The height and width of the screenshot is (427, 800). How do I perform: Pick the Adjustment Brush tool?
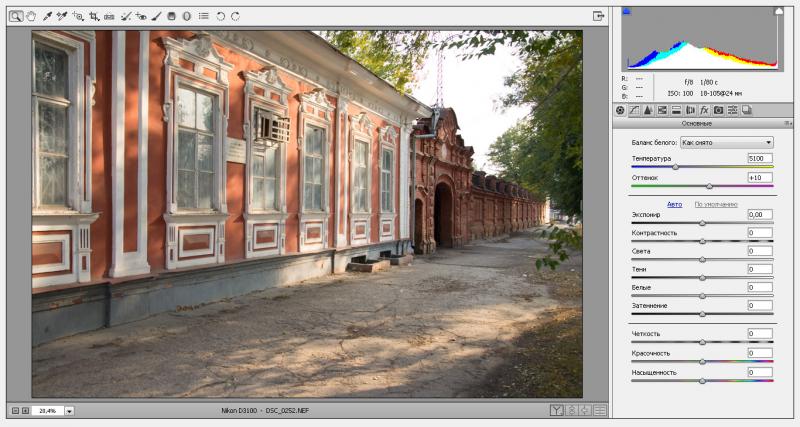coord(157,16)
